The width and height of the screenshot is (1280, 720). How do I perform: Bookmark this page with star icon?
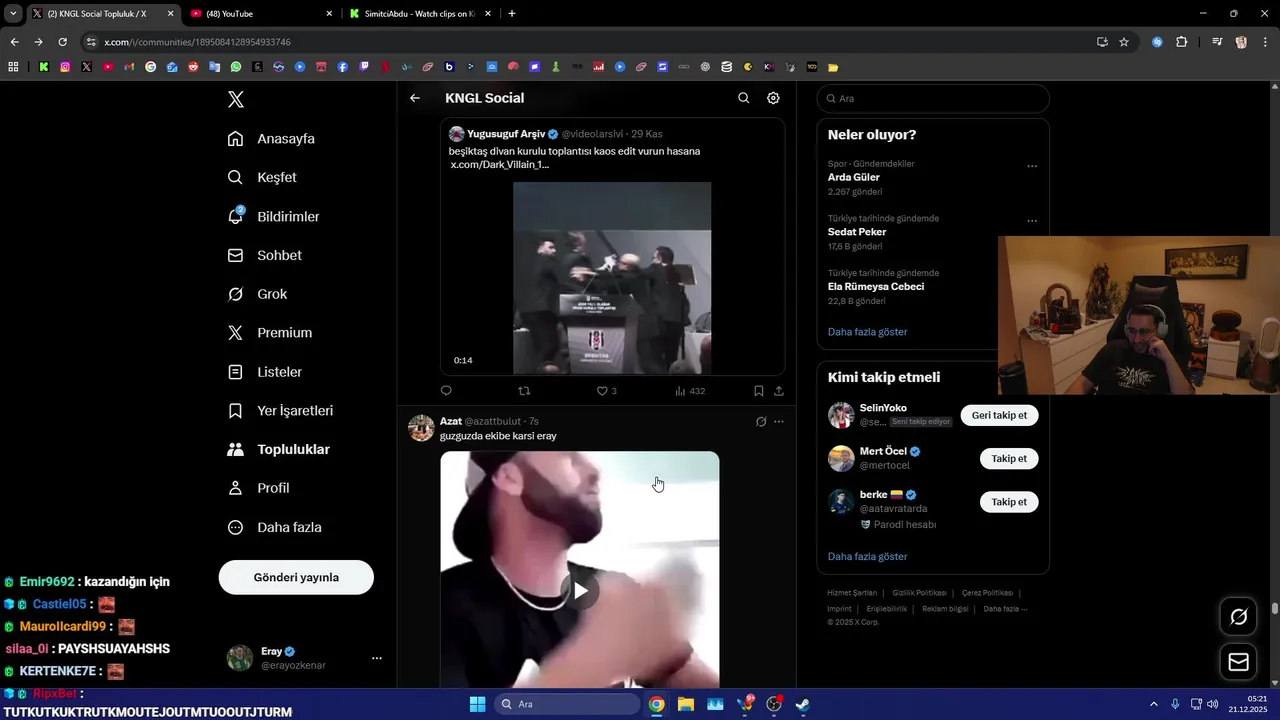1124,42
